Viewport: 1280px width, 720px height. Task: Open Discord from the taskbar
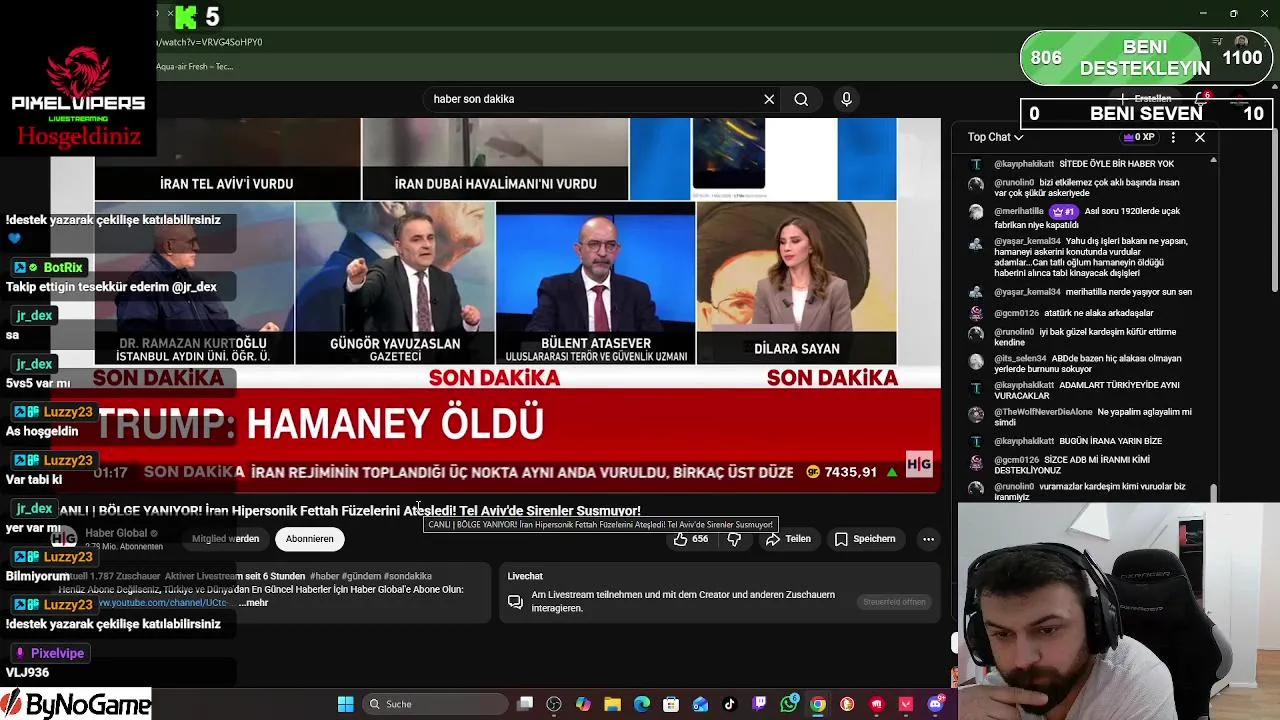point(935,704)
